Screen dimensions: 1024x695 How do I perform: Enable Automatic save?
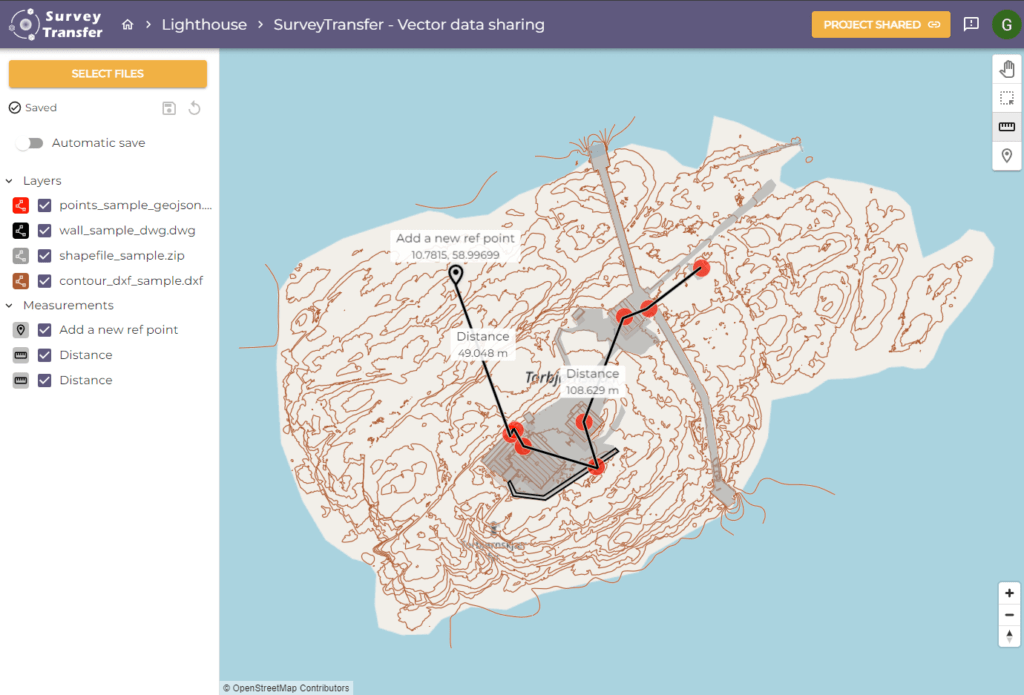(x=30, y=142)
